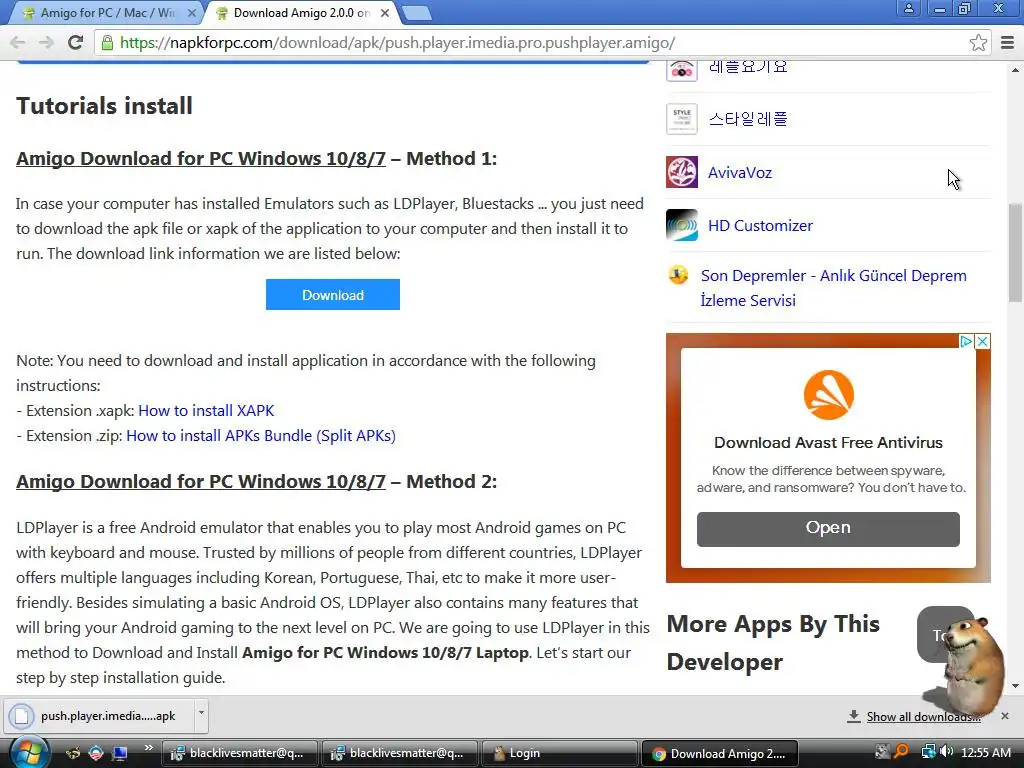Screen dimensions: 1024x768
Task: Click the network tray icon
Action: (x=928, y=752)
